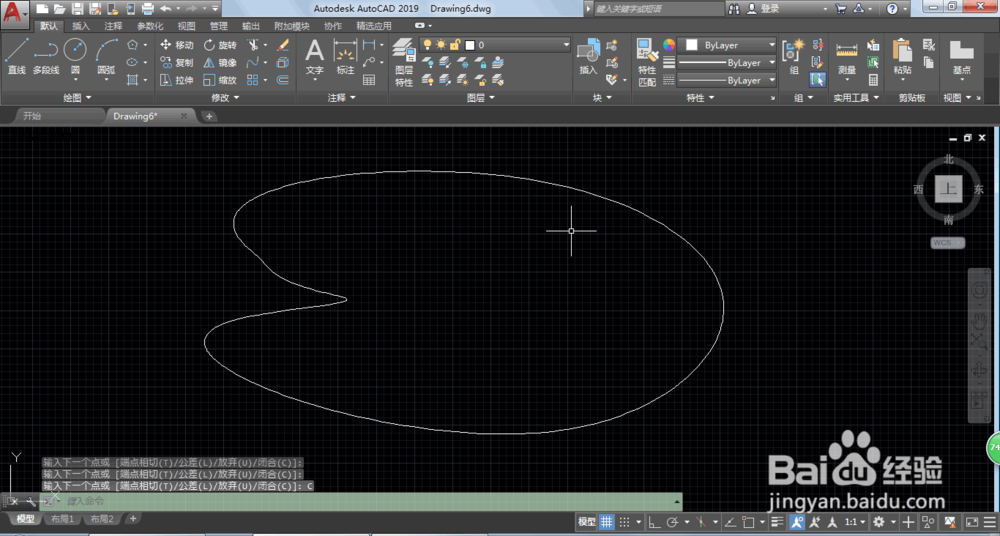Viewport: 1000px width, 536px height.
Task: Click the ViewCube 上 top face
Action: [949, 190]
